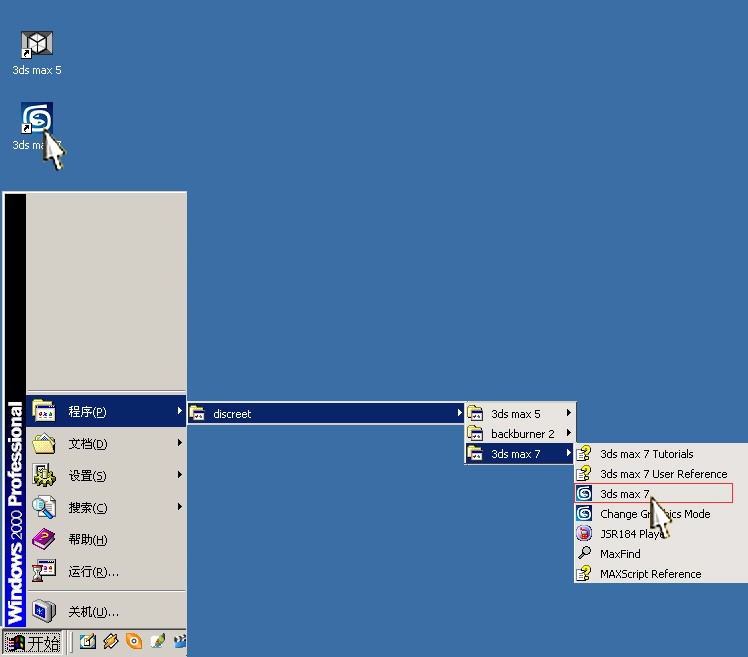748x657 pixels.
Task: Open the 3ds max 7 desktop shortcut
Action: 37,126
